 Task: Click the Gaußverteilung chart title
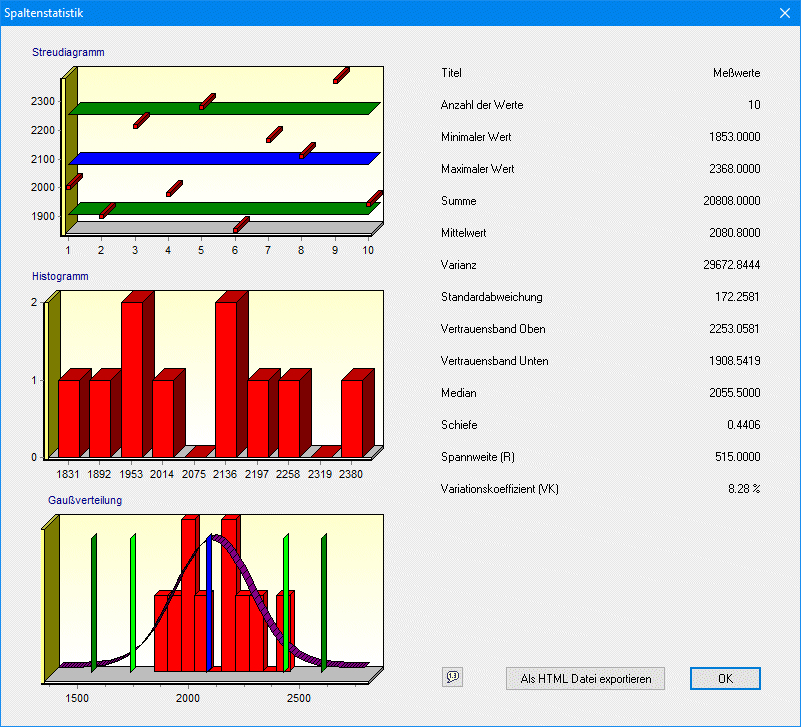coord(85,499)
